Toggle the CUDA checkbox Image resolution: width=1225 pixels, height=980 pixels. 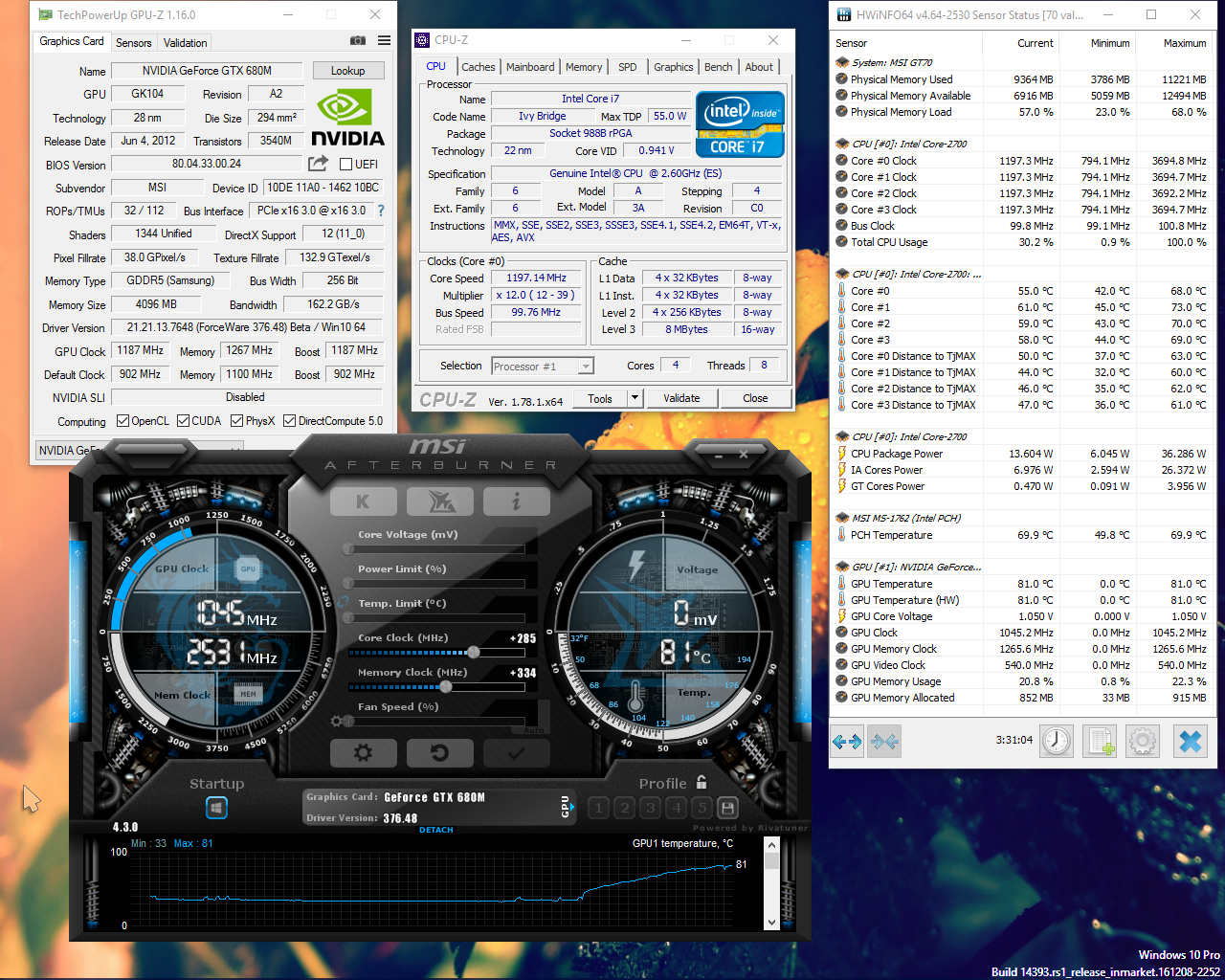(x=183, y=421)
